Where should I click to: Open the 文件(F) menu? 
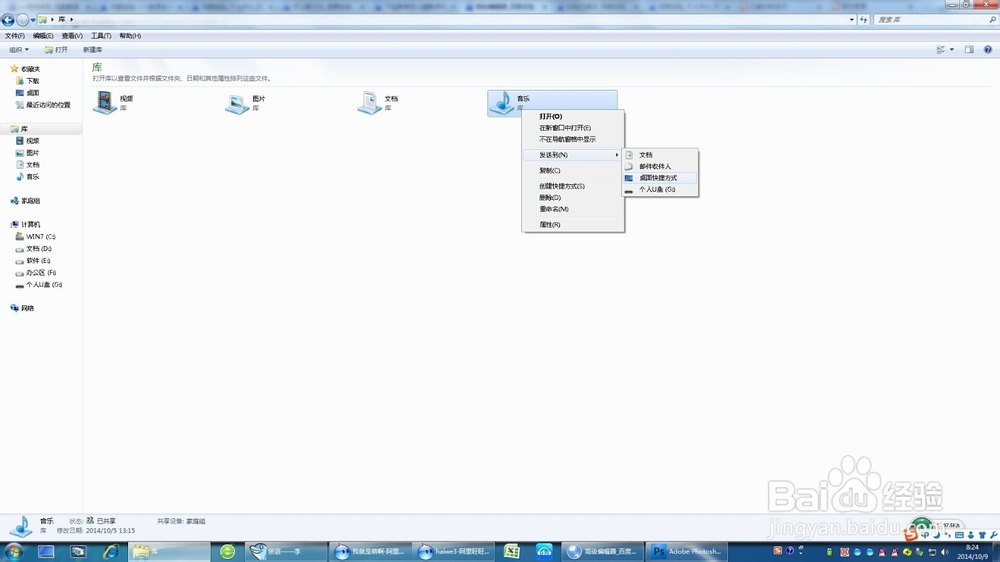15,36
